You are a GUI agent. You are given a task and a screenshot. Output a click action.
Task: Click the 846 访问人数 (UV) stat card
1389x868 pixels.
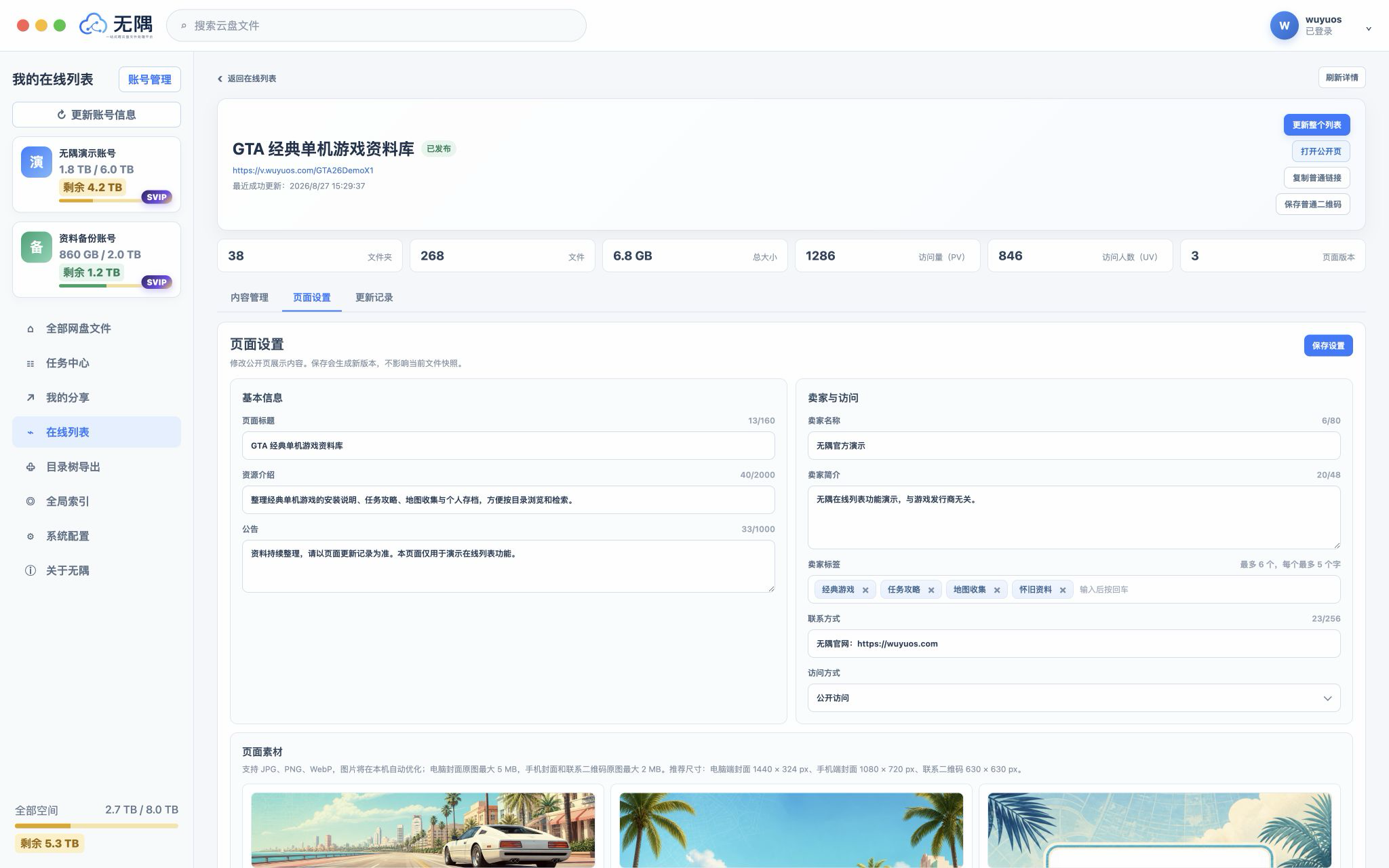point(1080,256)
